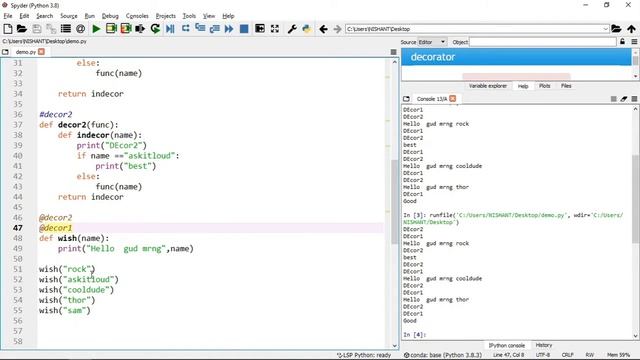
Task: Open console pane options hamburger menu
Action: tap(634, 99)
